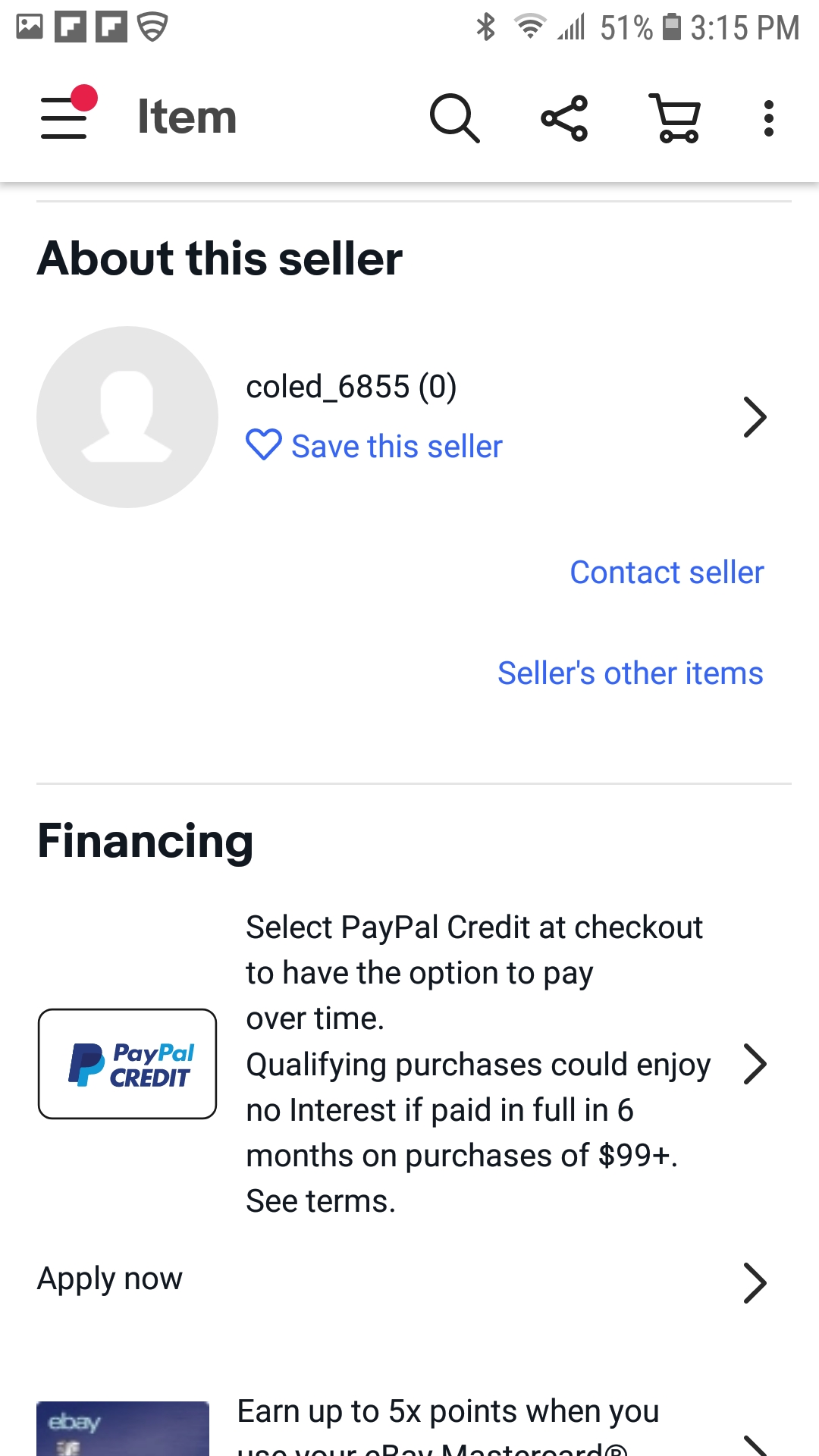Tap the seller's default avatar picture
The width and height of the screenshot is (819, 1456).
[x=127, y=417]
